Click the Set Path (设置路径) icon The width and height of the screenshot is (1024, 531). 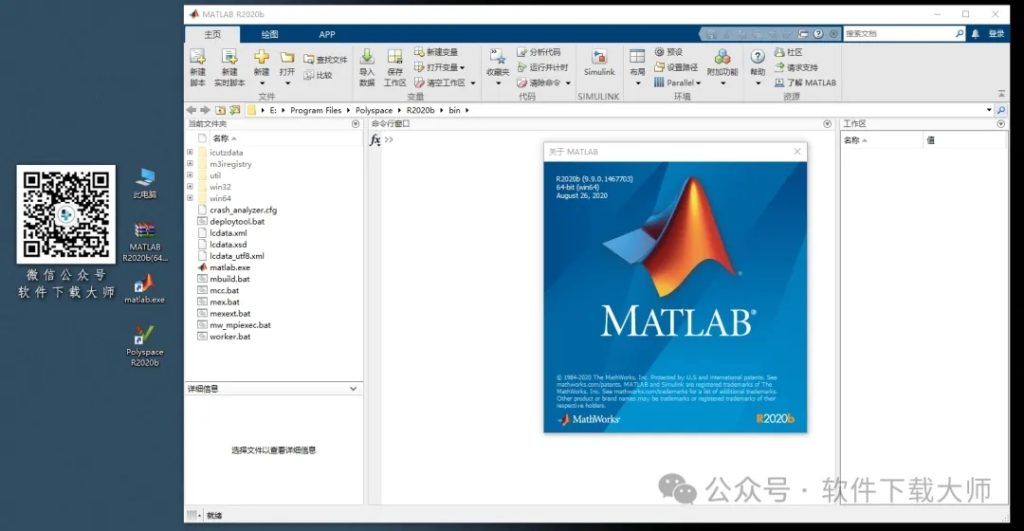point(659,67)
